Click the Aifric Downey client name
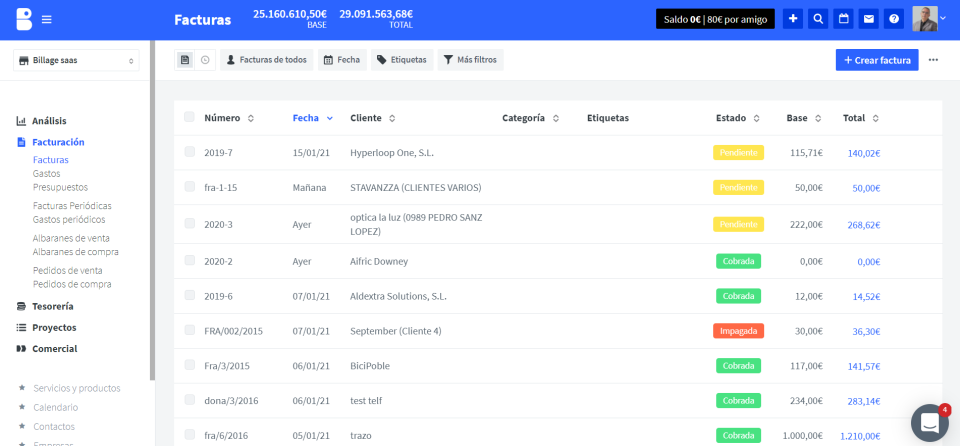This screenshot has height=446, width=960. (x=379, y=262)
